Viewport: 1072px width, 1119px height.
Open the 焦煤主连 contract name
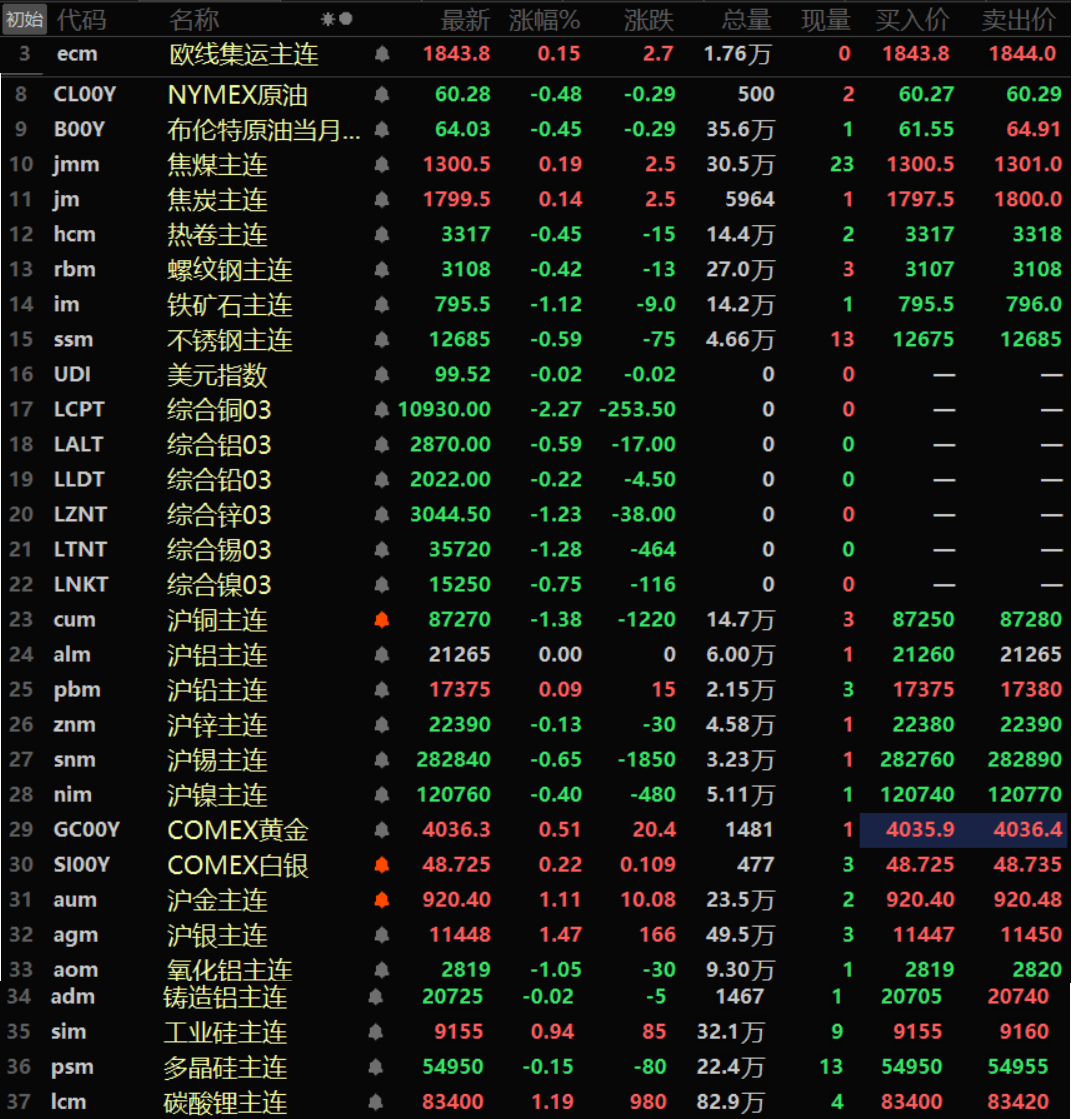pyautogui.click(x=218, y=165)
